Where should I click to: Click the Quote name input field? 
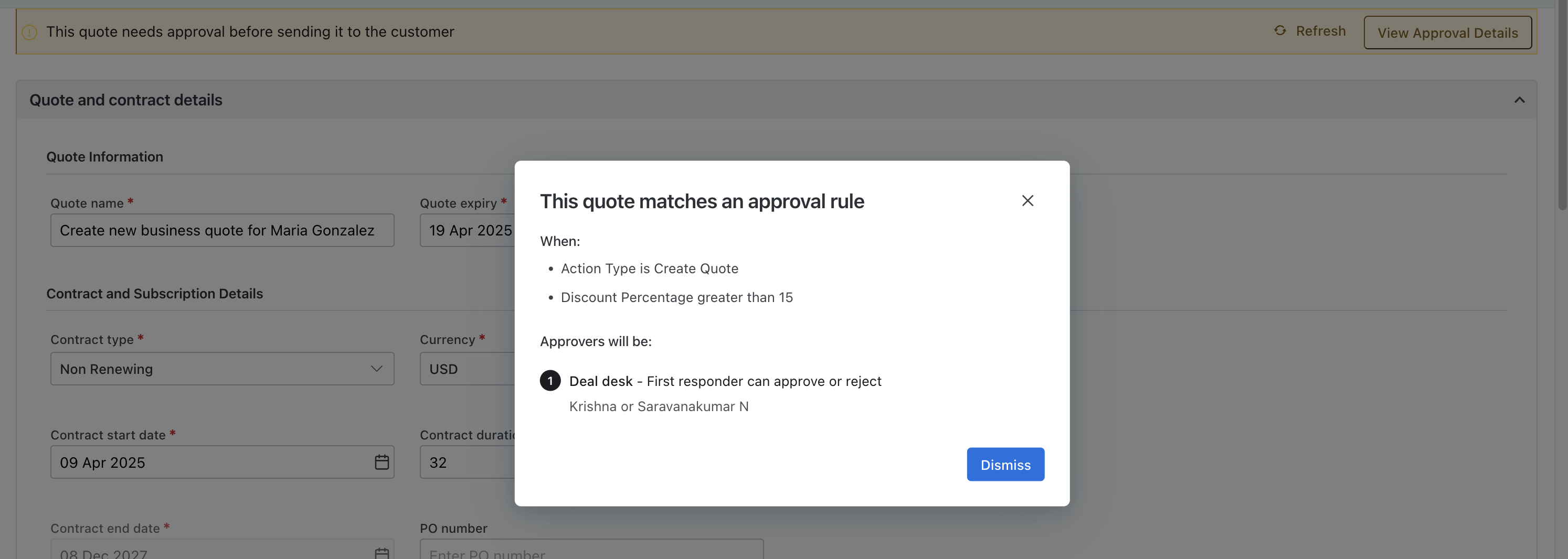tap(222, 231)
